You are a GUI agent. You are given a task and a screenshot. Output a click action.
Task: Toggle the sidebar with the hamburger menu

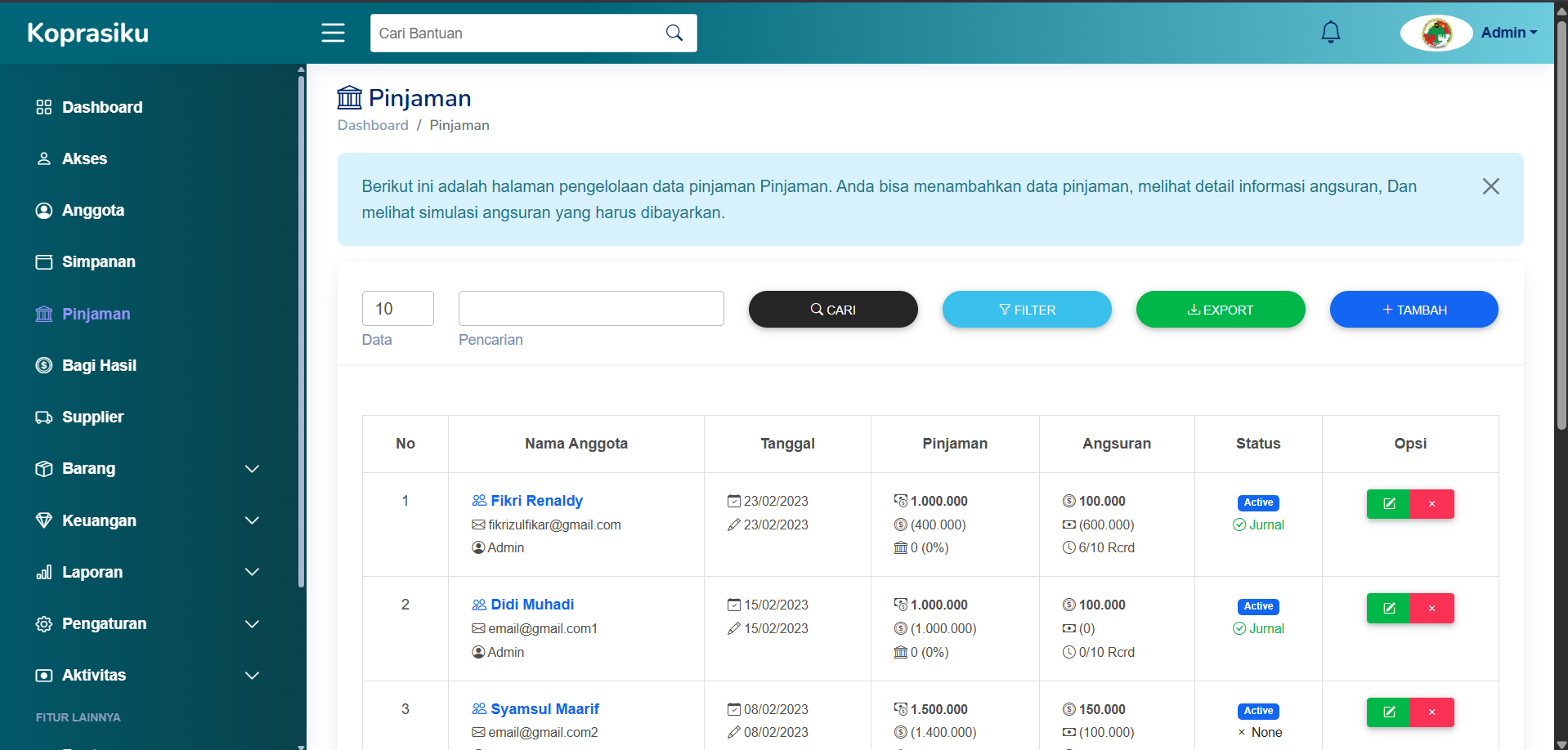click(333, 33)
